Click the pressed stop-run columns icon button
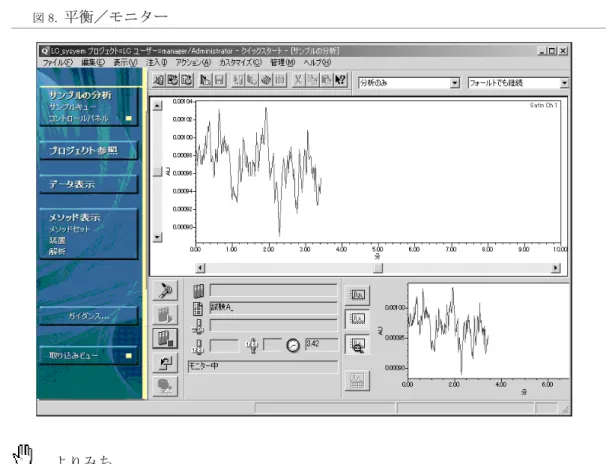Viewport: 609px width, 464px height. pos(165,339)
